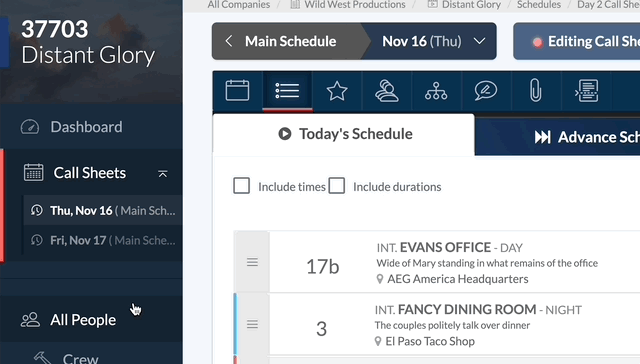Click the Dashboard gauge icon

click(30, 127)
